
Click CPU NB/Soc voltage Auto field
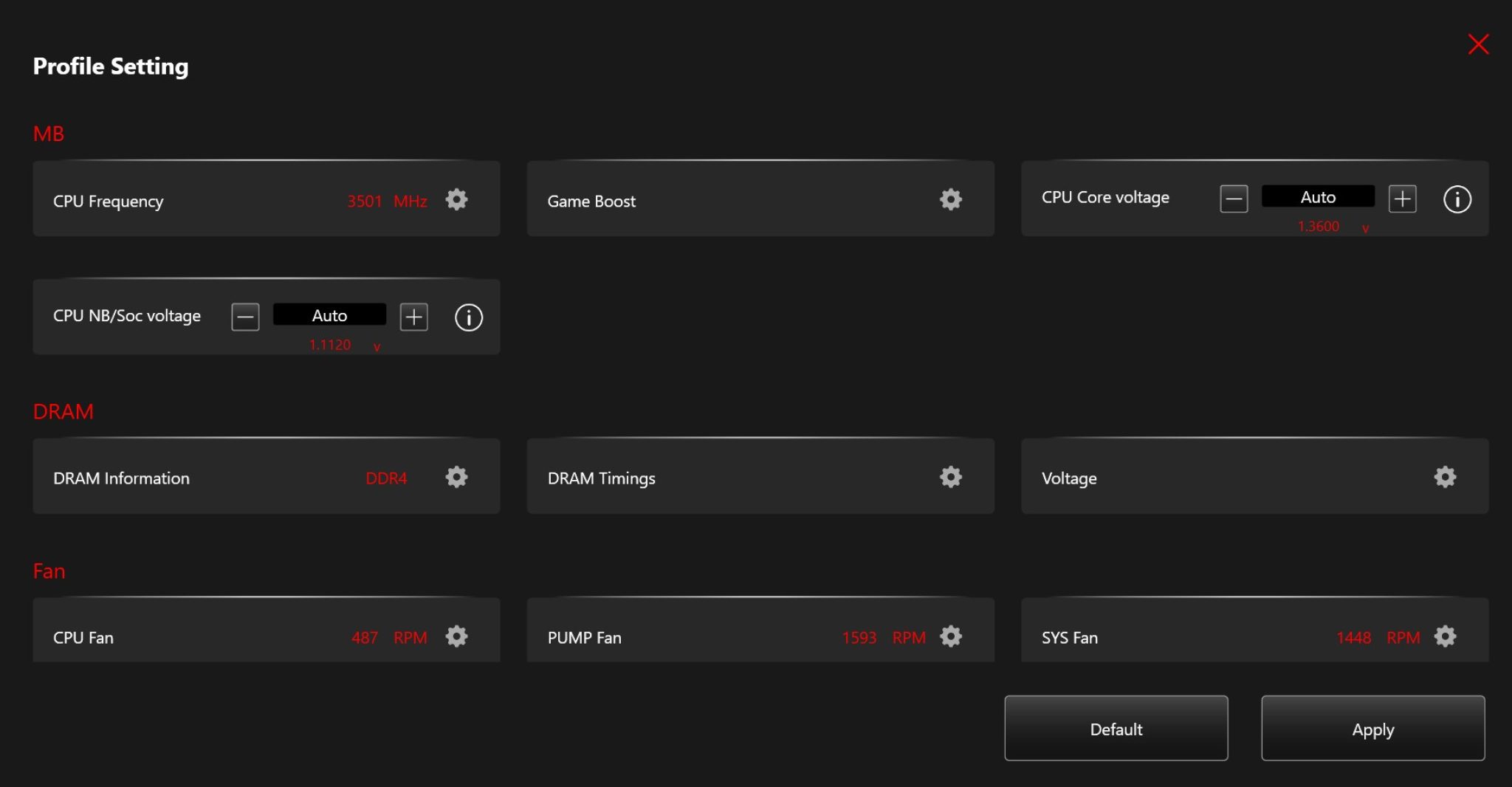tap(329, 315)
